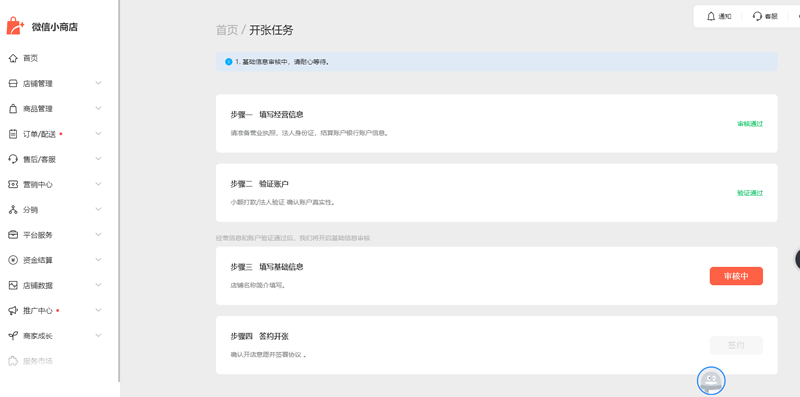
Task: Click the 店铺管理 store icon
Action: coord(13,84)
